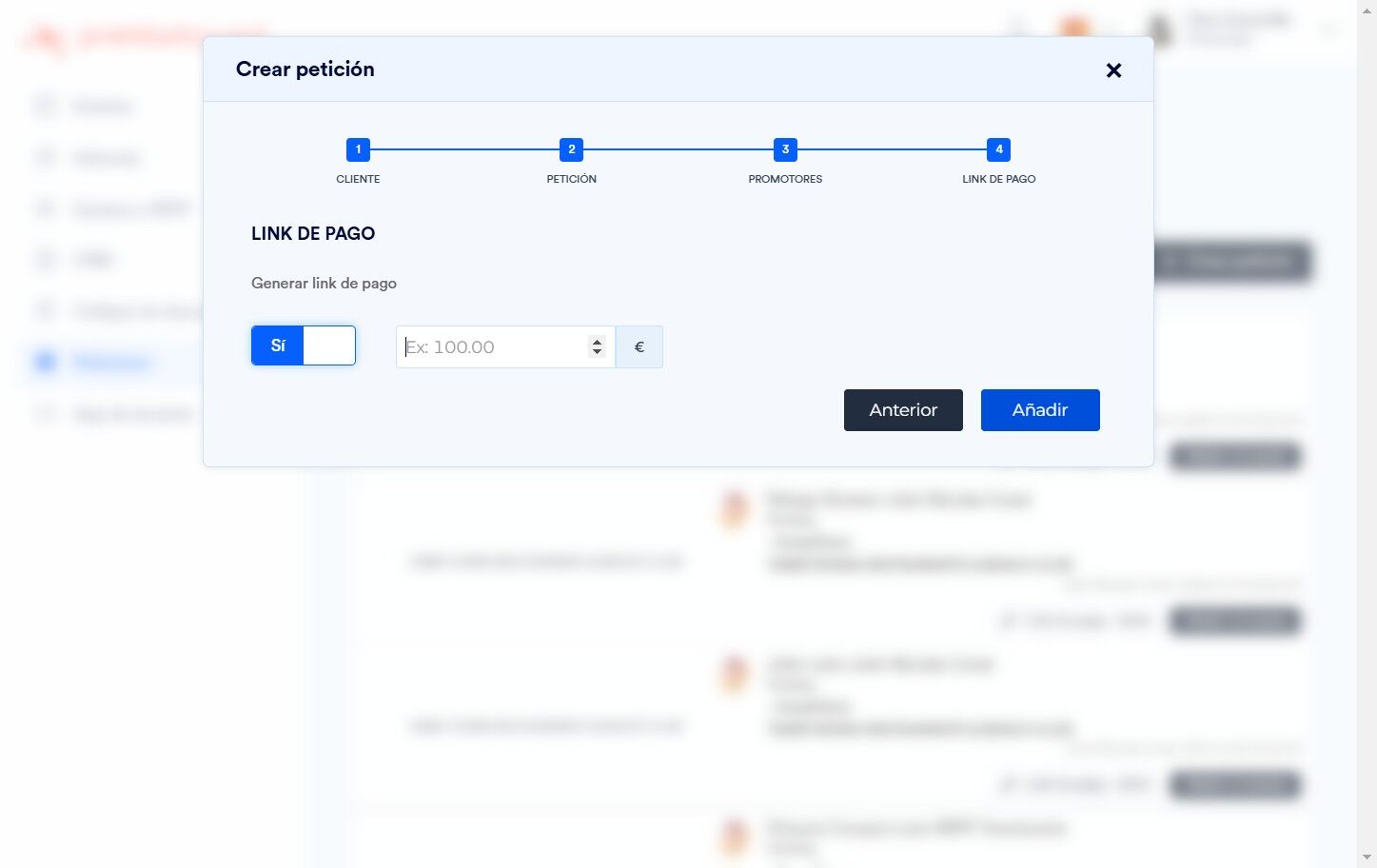Go to step 1 Cliente circle
Viewport: 1377px width, 868px height.
[x=358, y=149]
